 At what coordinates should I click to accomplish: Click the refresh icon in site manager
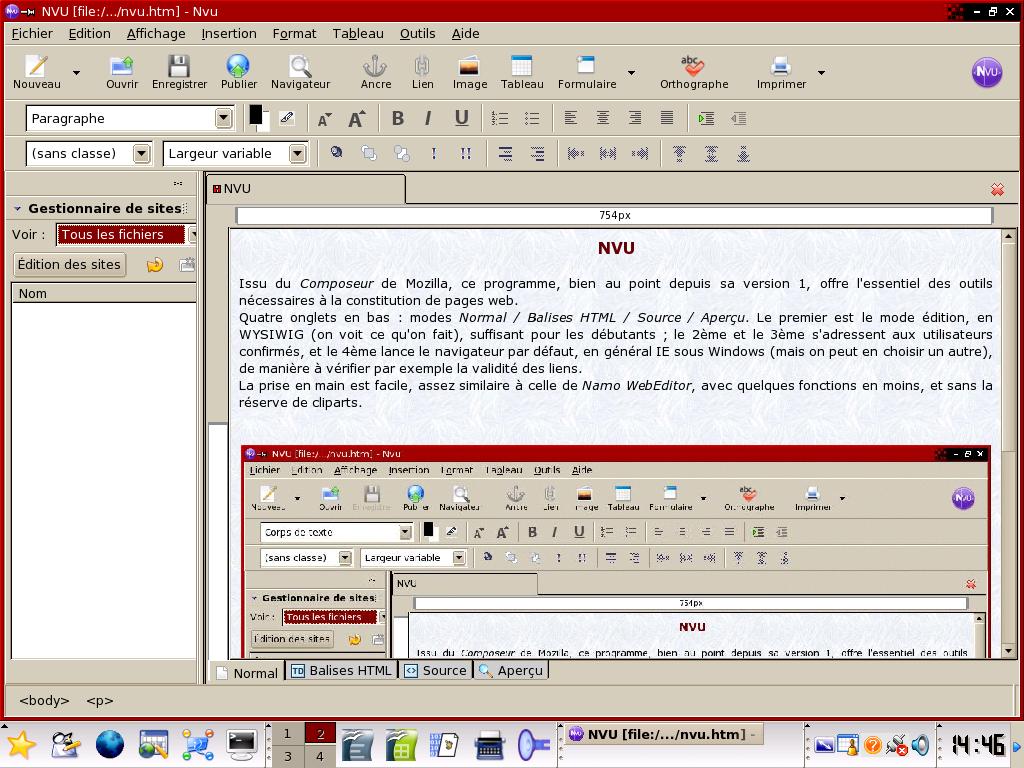click(x=155, y=264)
